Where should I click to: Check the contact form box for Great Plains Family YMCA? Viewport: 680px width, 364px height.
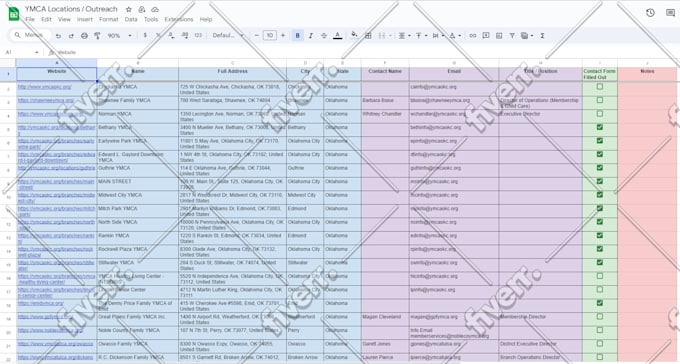point(600,317)
